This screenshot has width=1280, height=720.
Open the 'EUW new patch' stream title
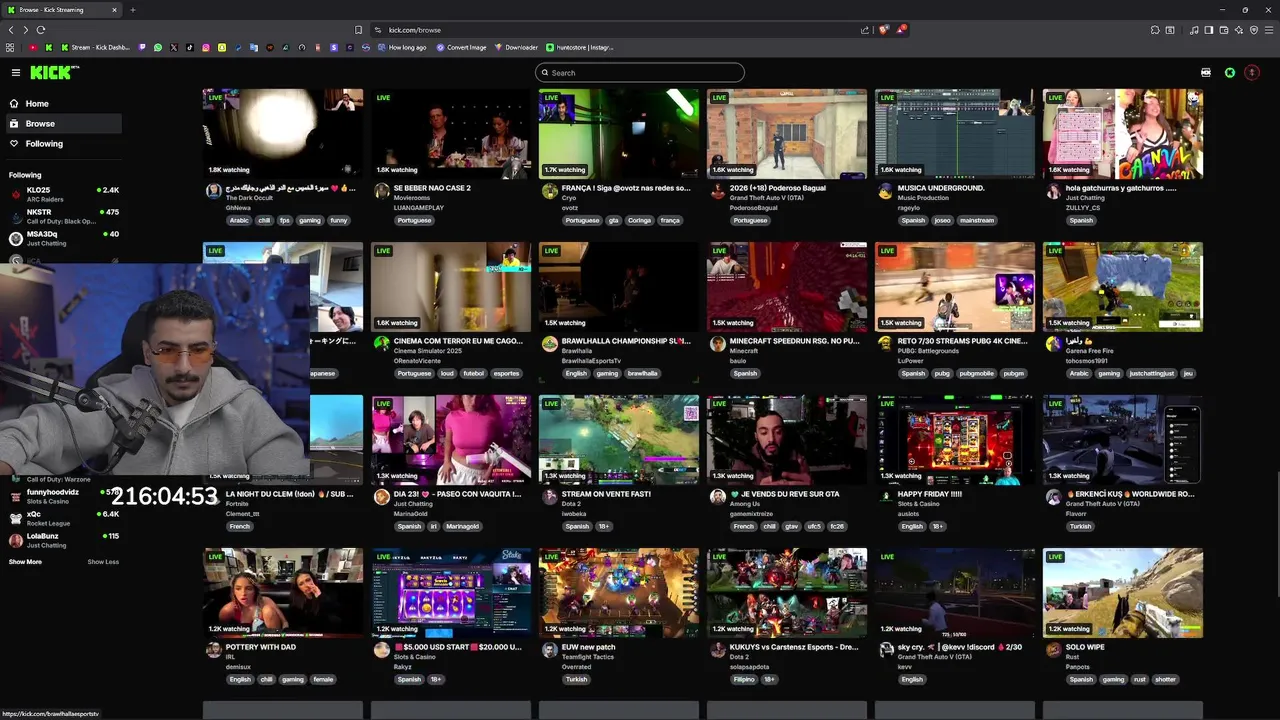[589, 647]
